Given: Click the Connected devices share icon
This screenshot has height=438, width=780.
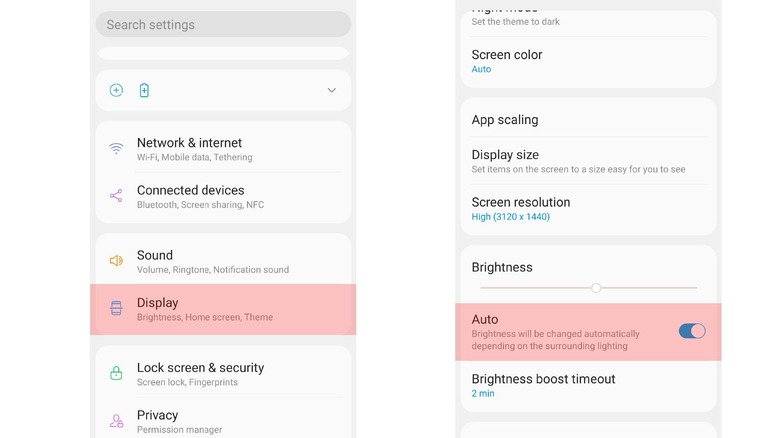Looking at the screenshot, I should 116,196.
